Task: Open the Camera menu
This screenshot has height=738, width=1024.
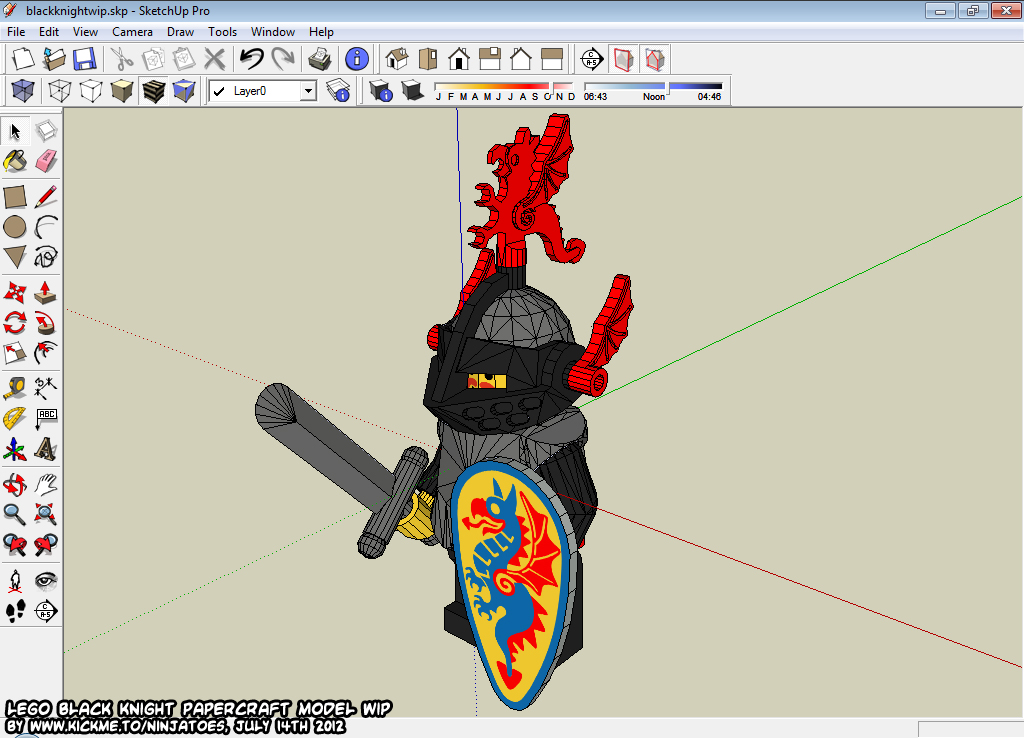Action: (132, 31)
